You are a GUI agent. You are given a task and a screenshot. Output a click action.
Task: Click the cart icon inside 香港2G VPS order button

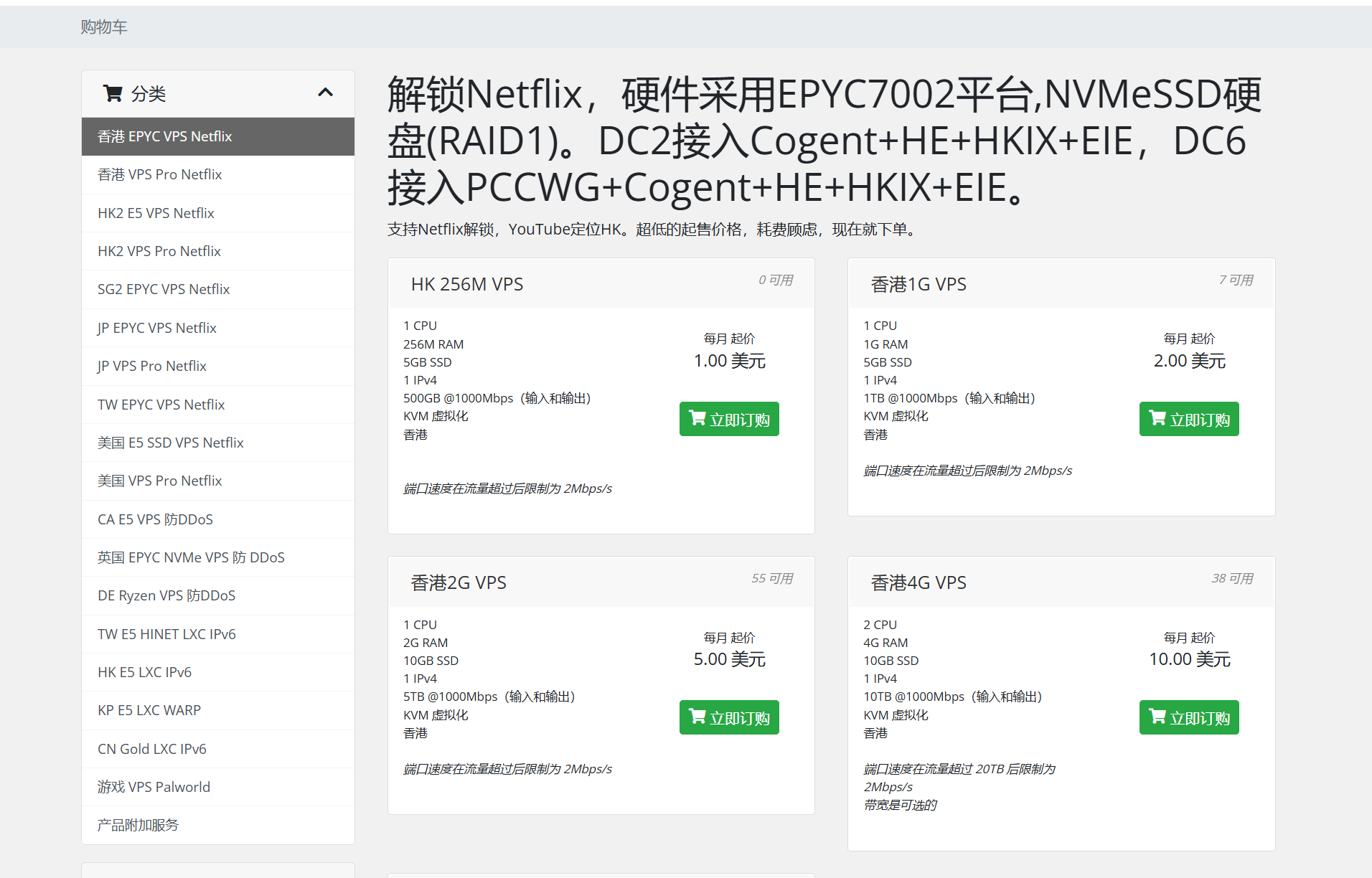[x=697, y=717]
